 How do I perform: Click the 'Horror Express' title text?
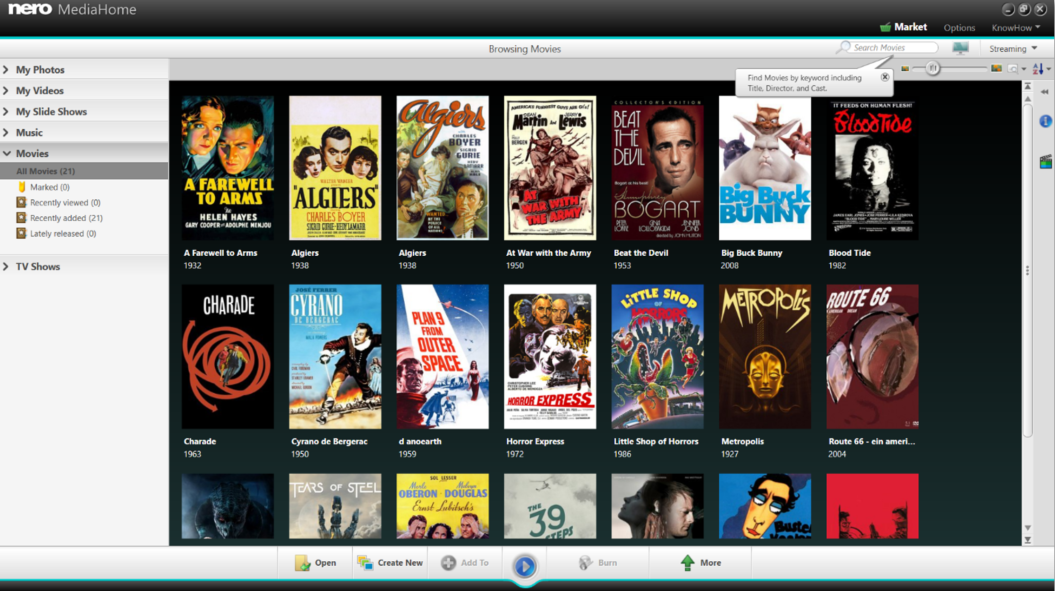coord(535,442)
